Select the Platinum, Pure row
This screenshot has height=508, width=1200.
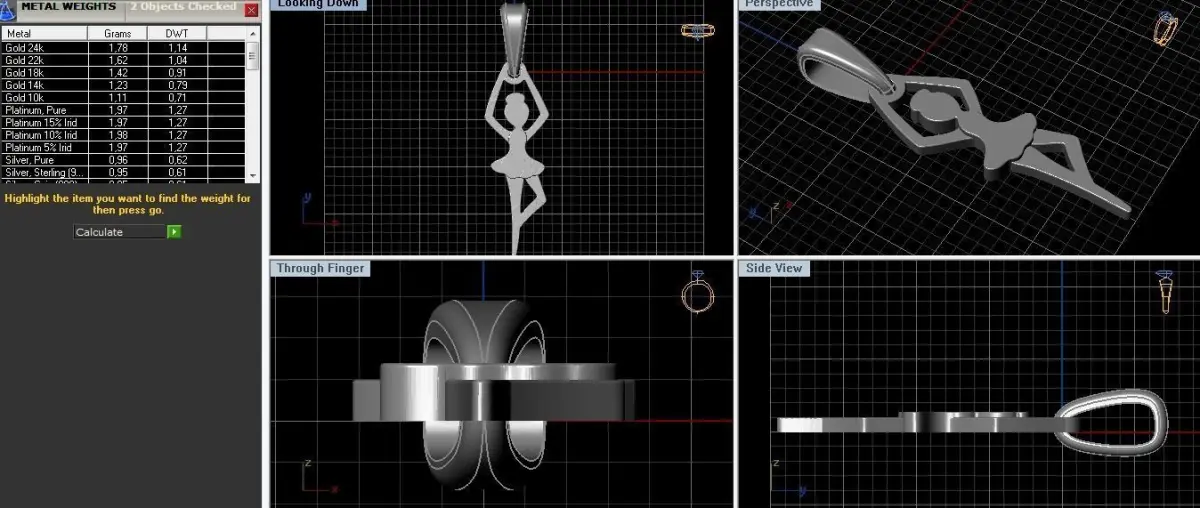tap(123, 110)
